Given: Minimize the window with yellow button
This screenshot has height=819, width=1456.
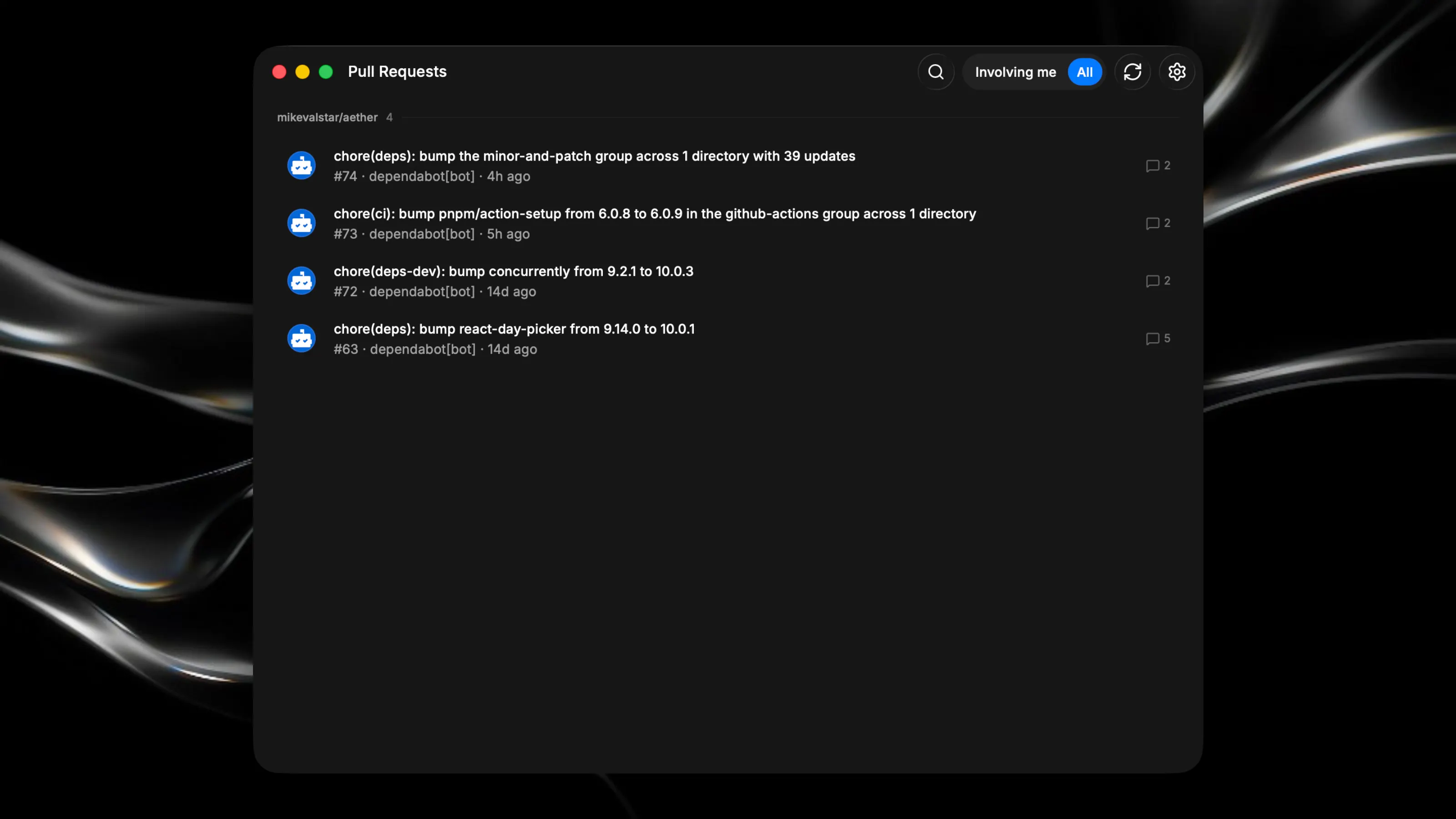Looking at the screenshot, I should [x=303, y=72].
